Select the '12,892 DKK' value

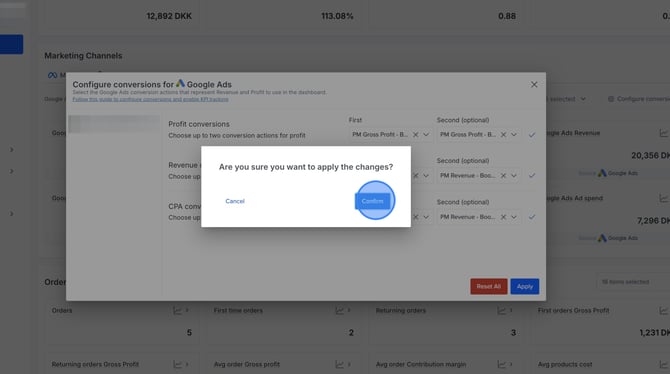pos(169,16)
